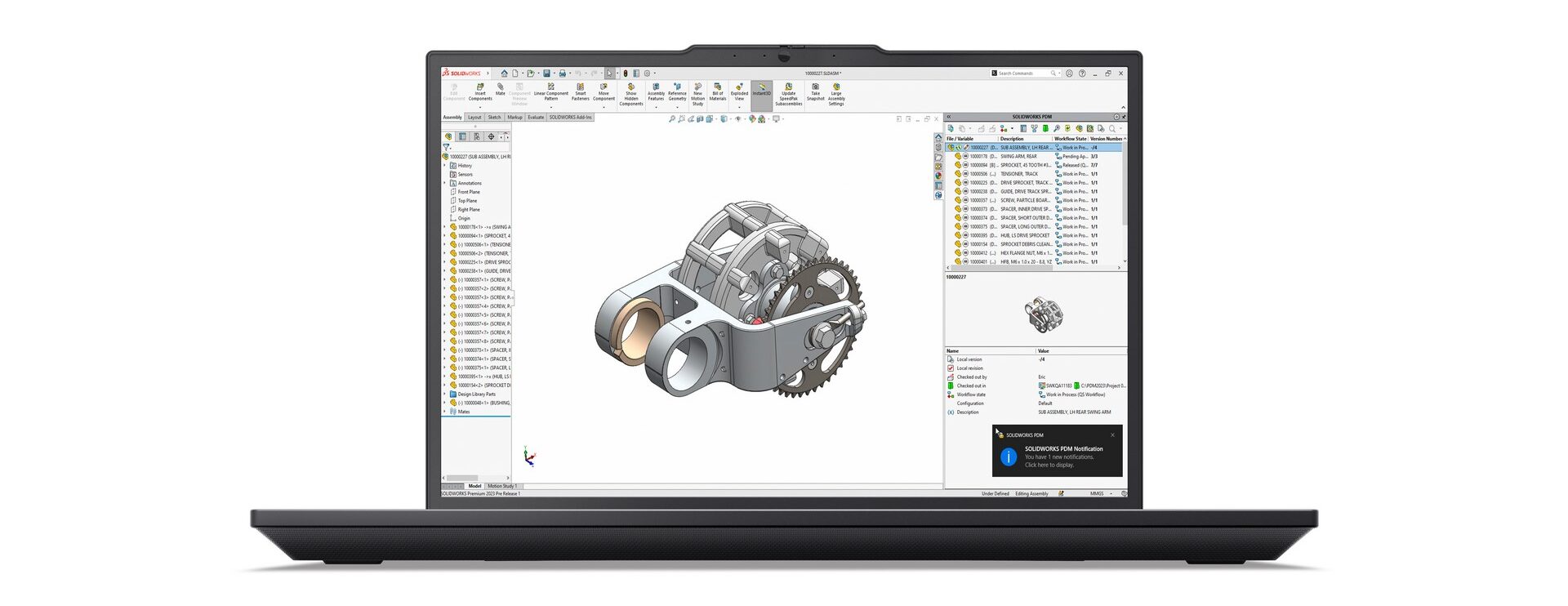Open the Home icon in title toolbar

click(x=504, y=74)
